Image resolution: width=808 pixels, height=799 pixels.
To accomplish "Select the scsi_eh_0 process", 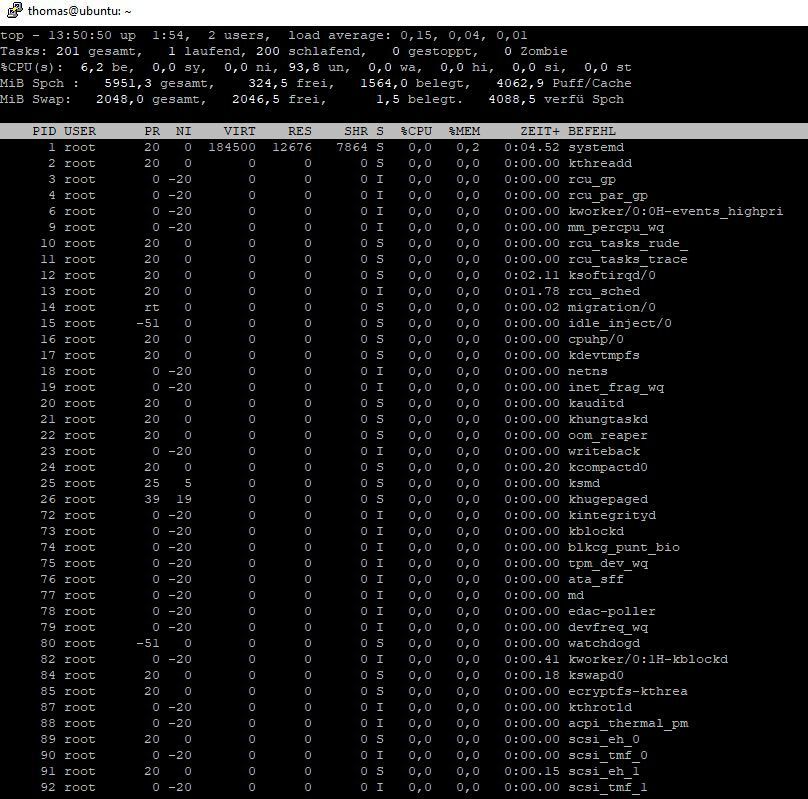I will [604, 739].
